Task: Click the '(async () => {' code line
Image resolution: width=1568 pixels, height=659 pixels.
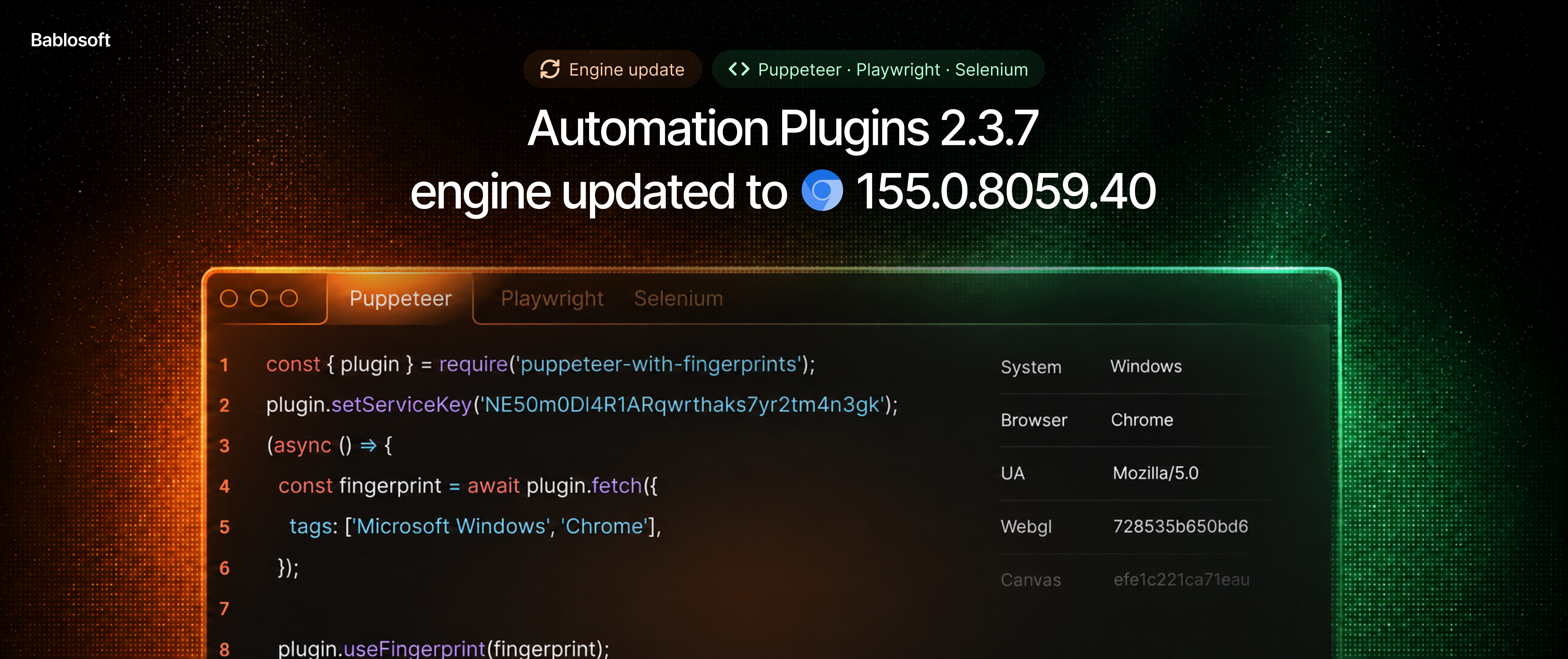Action: click(329, 446)
